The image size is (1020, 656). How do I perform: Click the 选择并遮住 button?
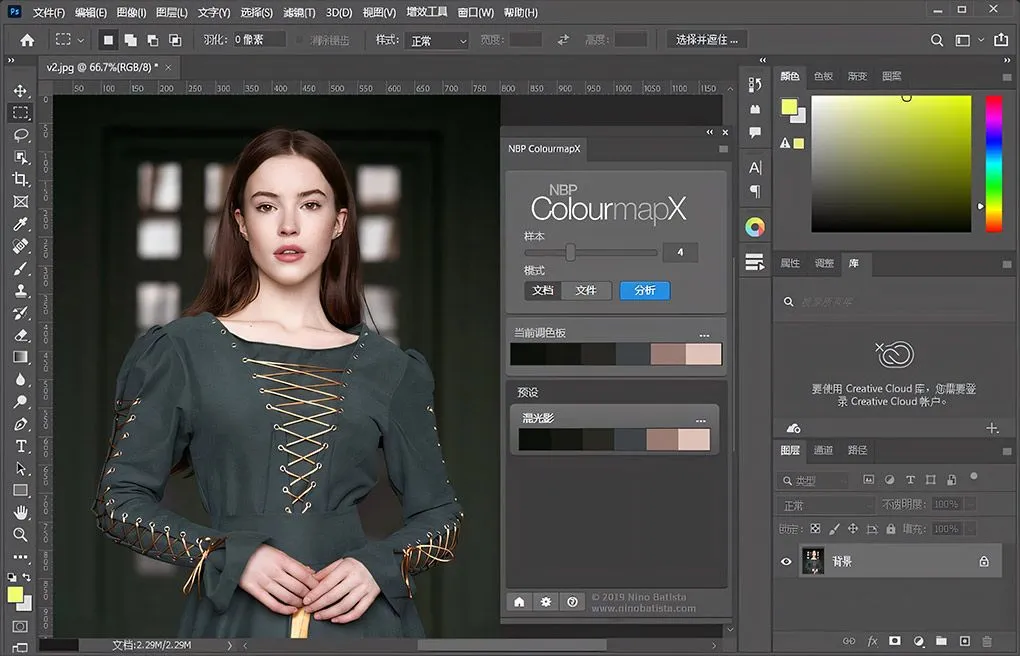click(707, 40)
